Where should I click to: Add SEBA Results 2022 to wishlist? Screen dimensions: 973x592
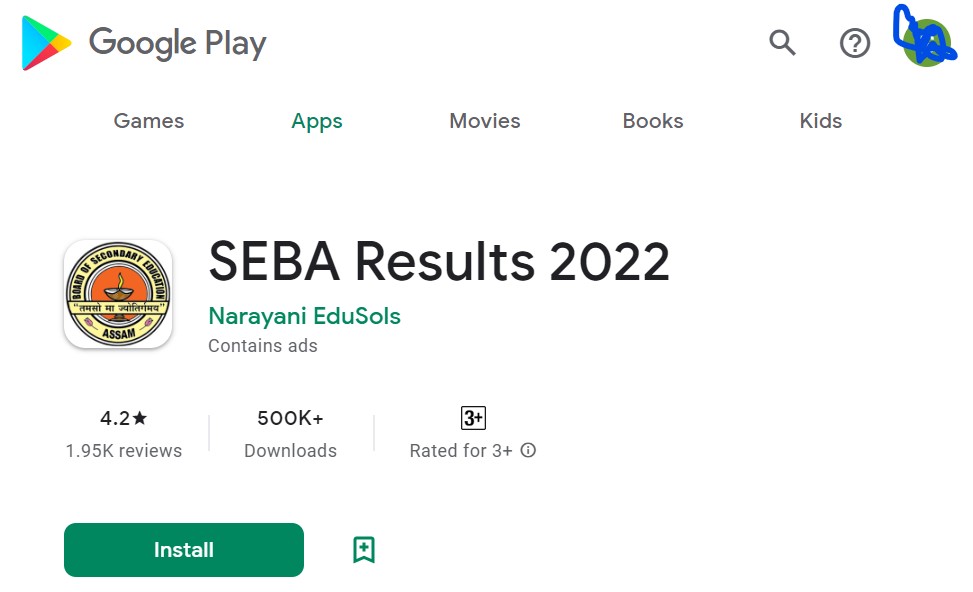tap(363, 549)
